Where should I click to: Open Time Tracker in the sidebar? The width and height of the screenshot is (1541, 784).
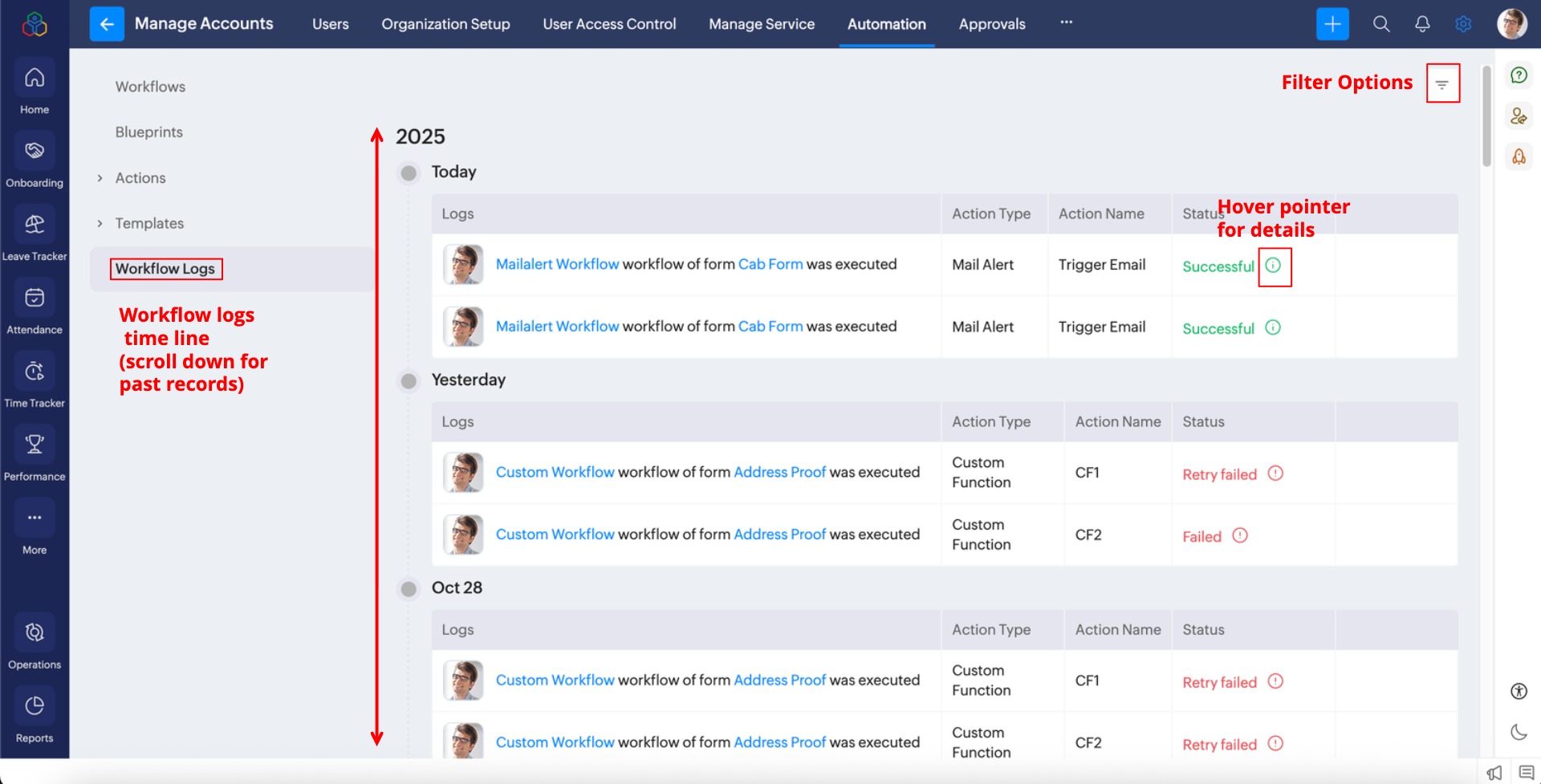coord(35,380)
